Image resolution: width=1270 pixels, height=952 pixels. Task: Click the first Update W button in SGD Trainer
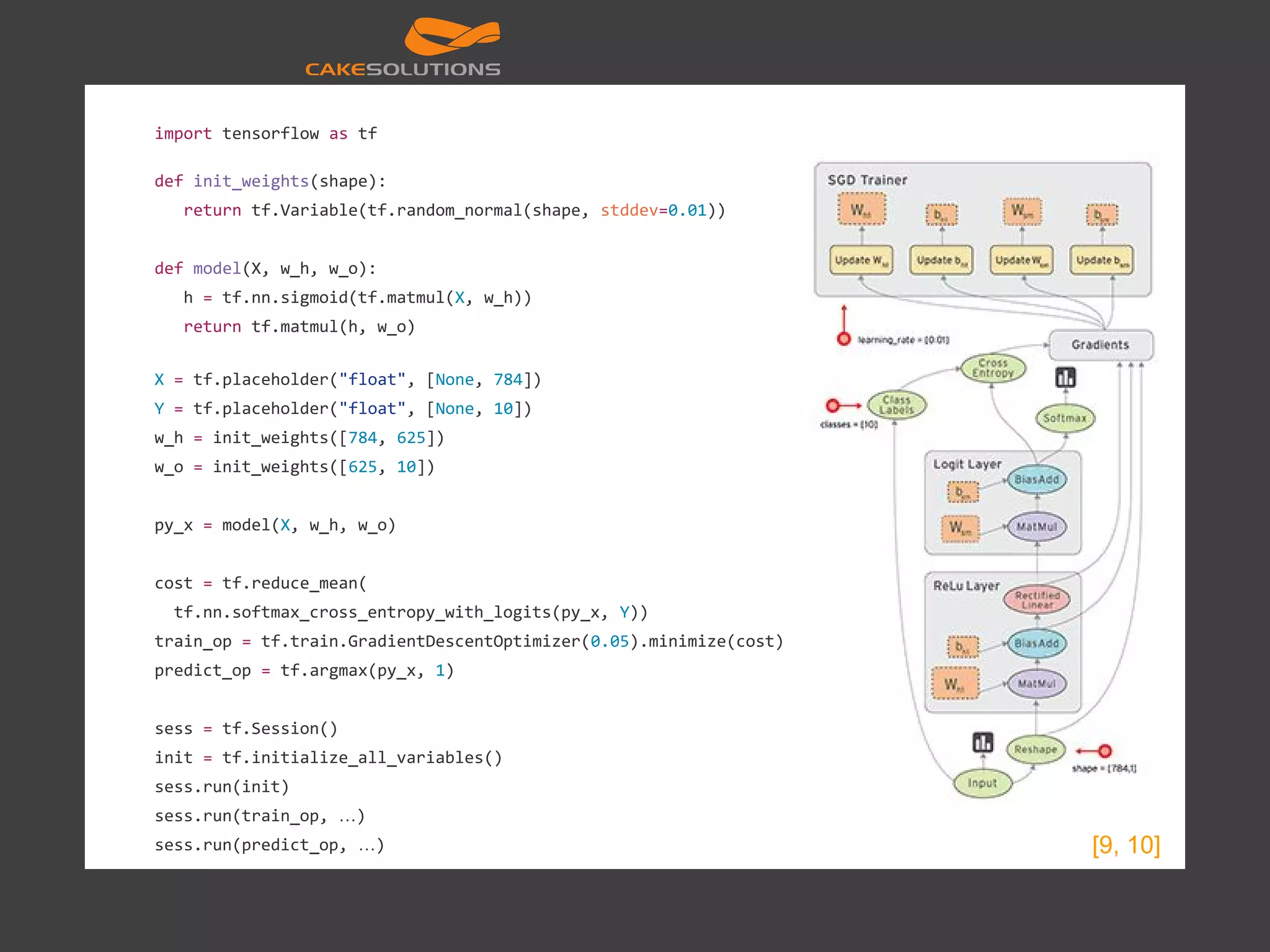pyautogui.click(x=861, y=260)
